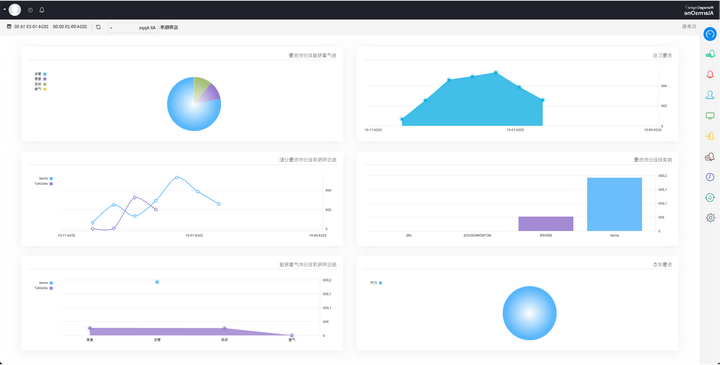Viewport: 720px width, 365px height.
Task: Open the All Apps dropdown
Action: pos(133,28)
